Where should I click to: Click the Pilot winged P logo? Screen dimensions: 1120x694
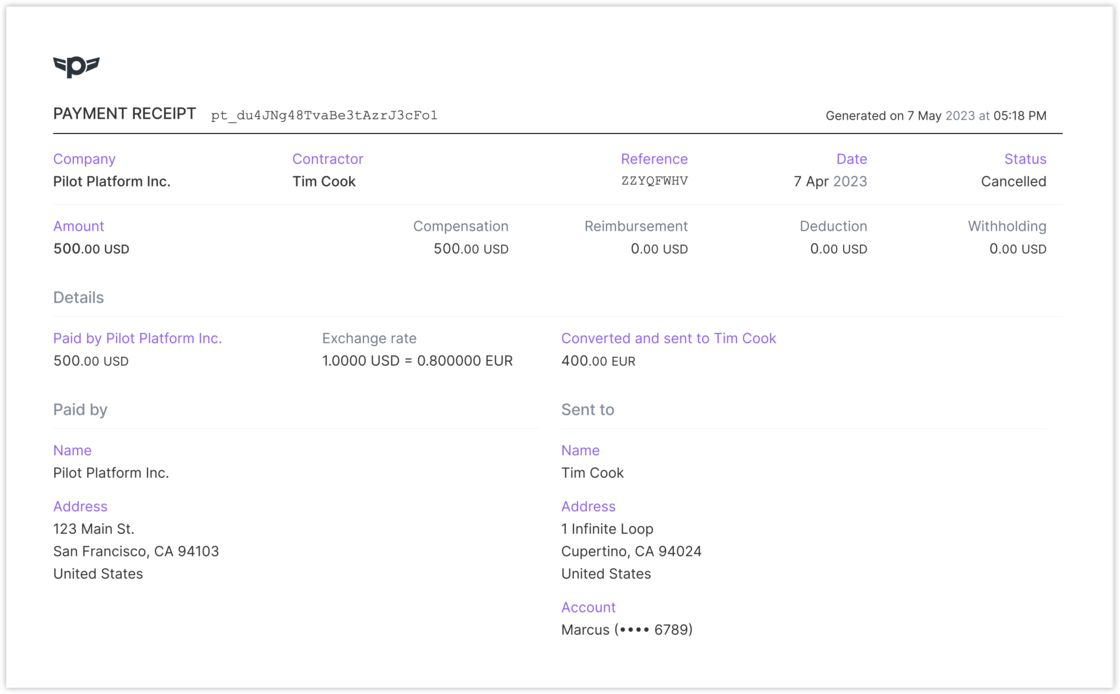[76, 66]
